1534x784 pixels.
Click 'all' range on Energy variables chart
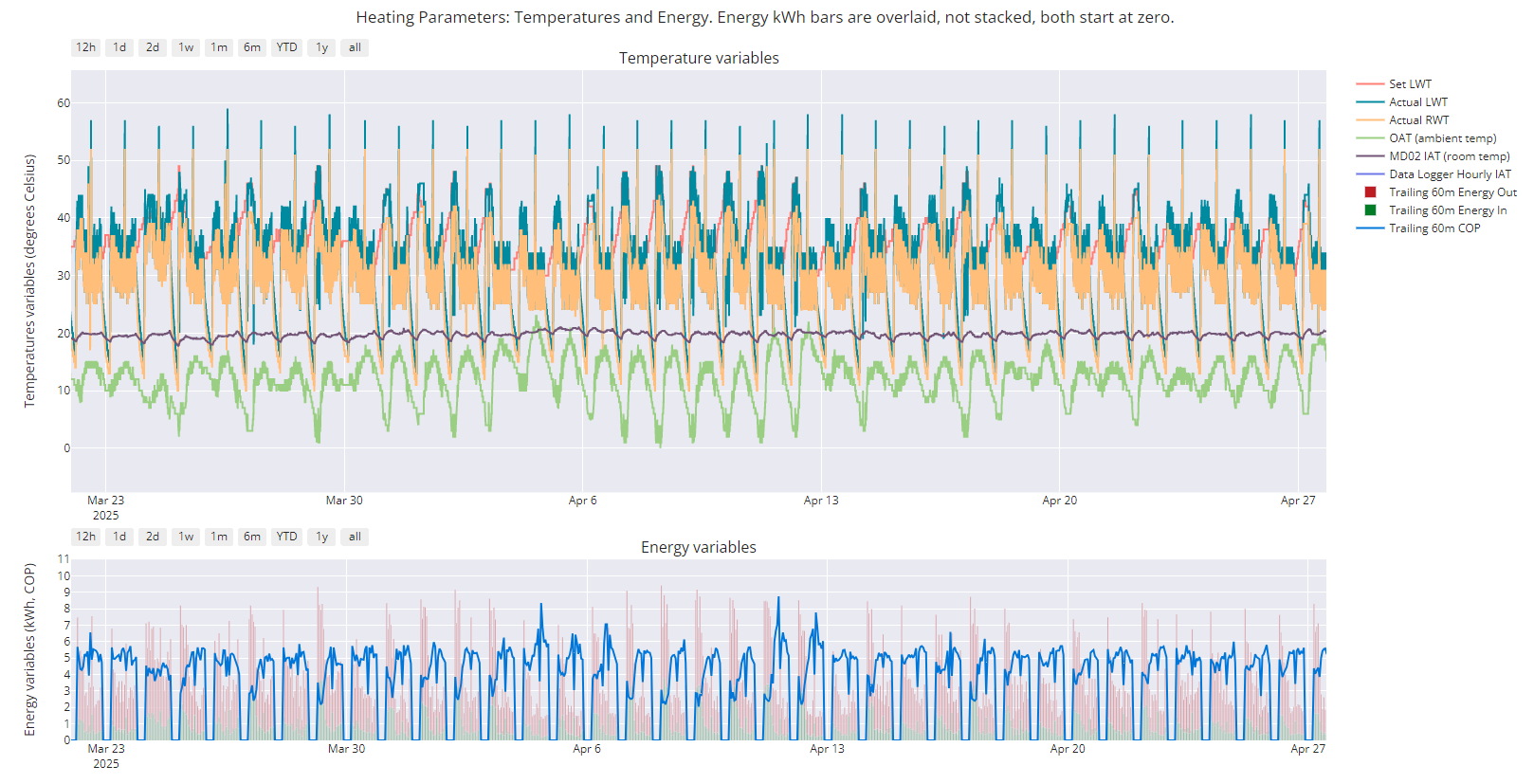(x=355, y=537)
